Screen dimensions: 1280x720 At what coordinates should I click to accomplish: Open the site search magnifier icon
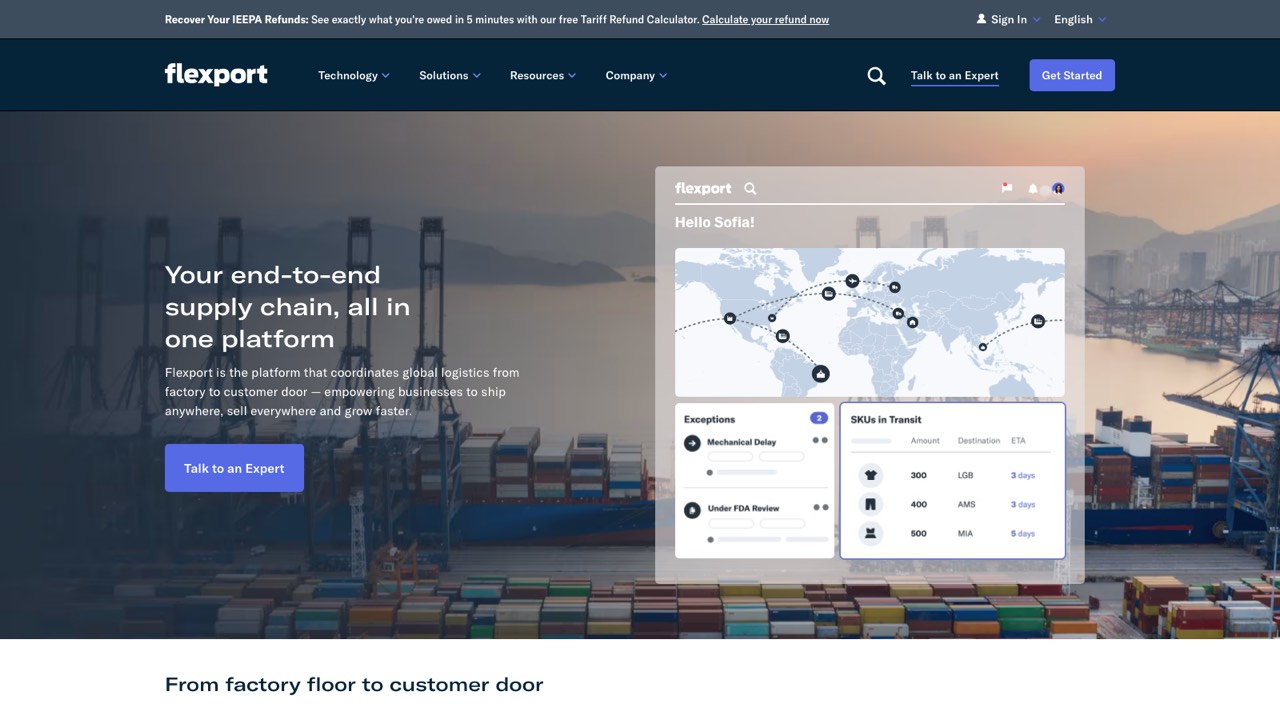[876, 76]
